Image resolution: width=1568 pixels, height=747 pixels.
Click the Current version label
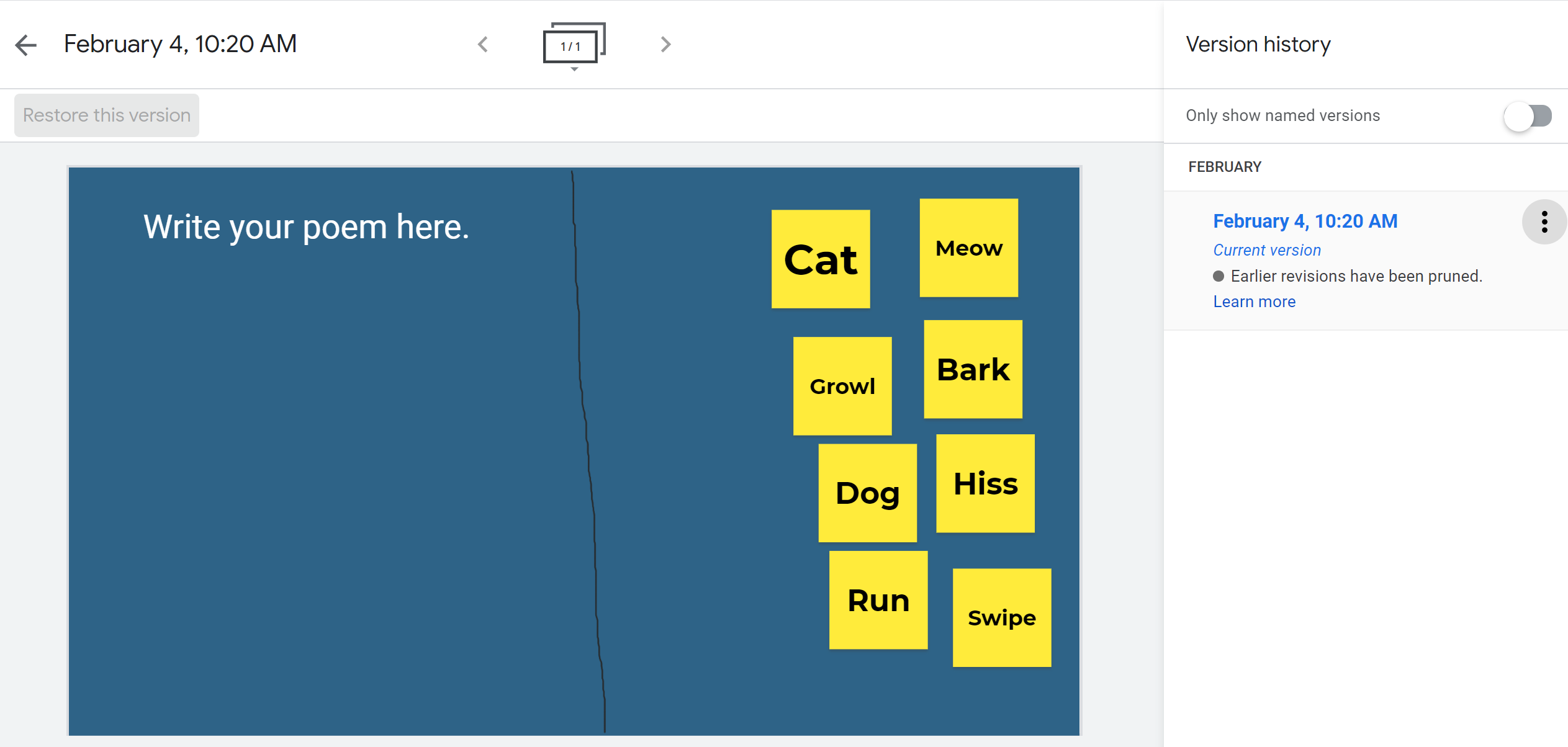pyautogui.click(x=1267, y=250)
